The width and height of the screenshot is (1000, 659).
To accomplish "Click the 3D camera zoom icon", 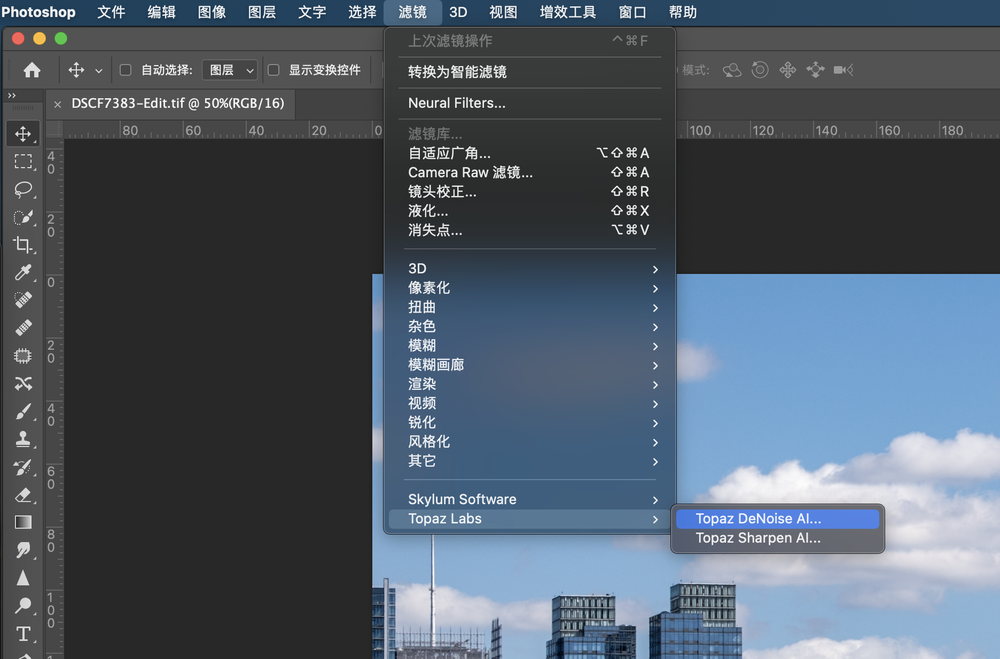I will (x=843, y=70).
